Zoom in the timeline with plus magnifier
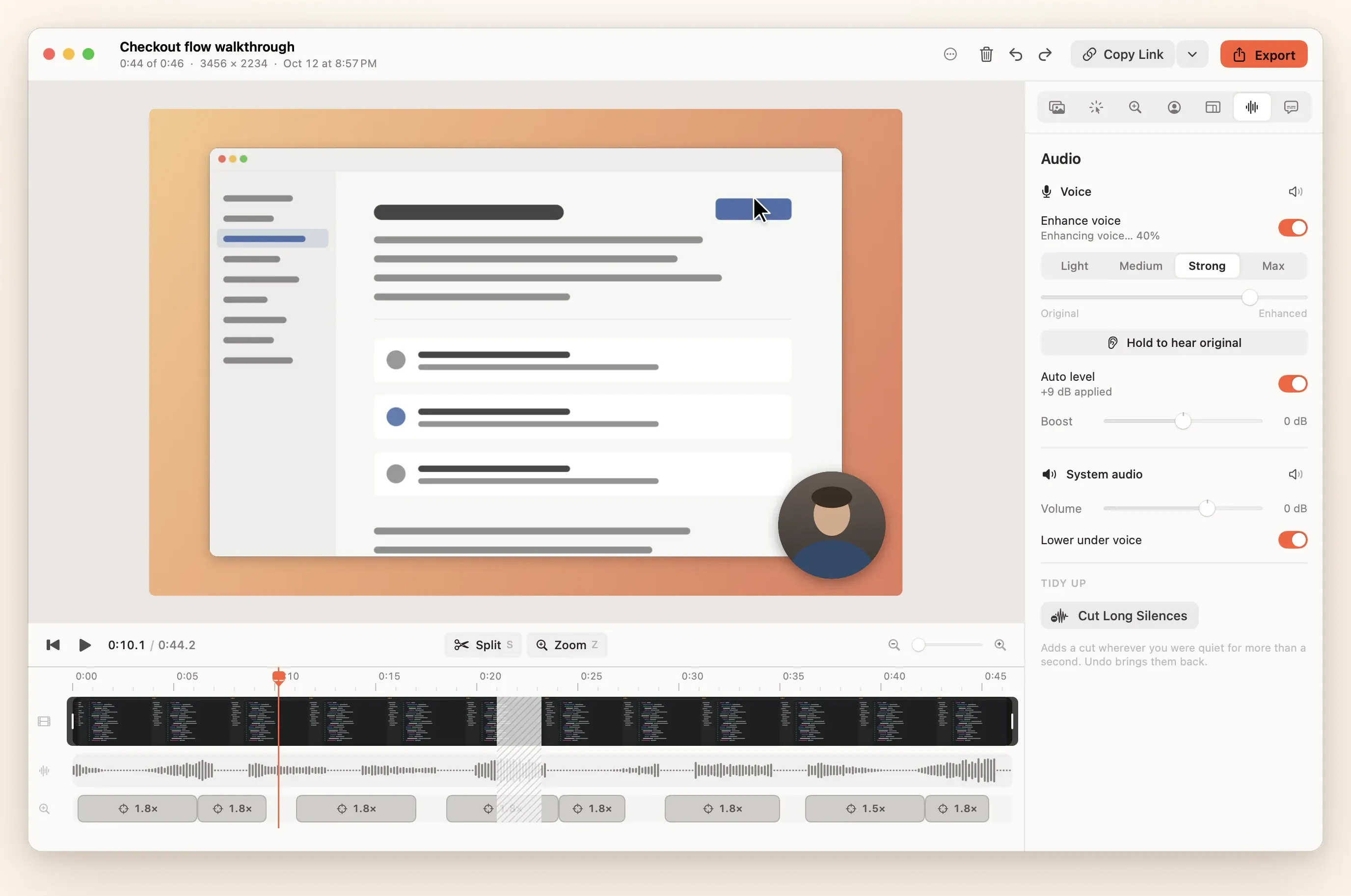The width and height of the screenshot is (1351, 896). [x=1000, y=645]
